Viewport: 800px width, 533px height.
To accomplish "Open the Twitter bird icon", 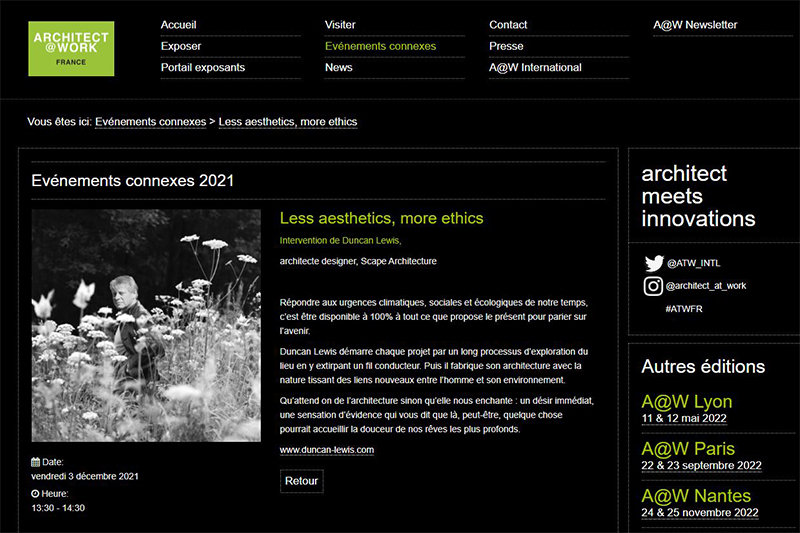I will point(654,263).
